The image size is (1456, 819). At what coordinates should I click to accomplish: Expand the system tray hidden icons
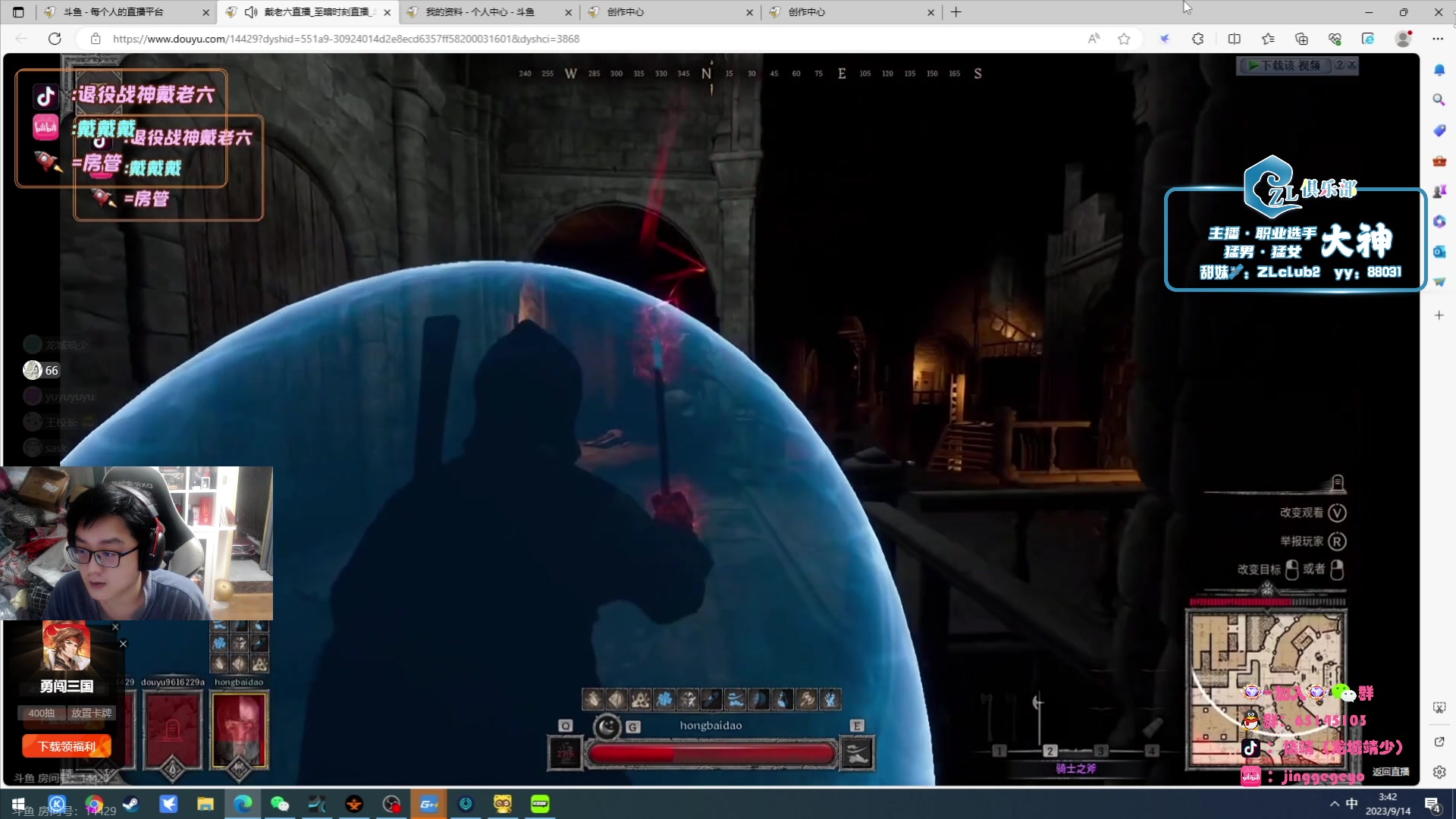click(x=1334, y=804)
